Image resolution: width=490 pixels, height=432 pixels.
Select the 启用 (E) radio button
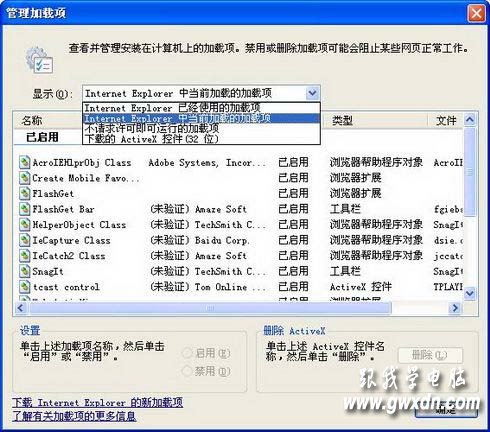187,353
